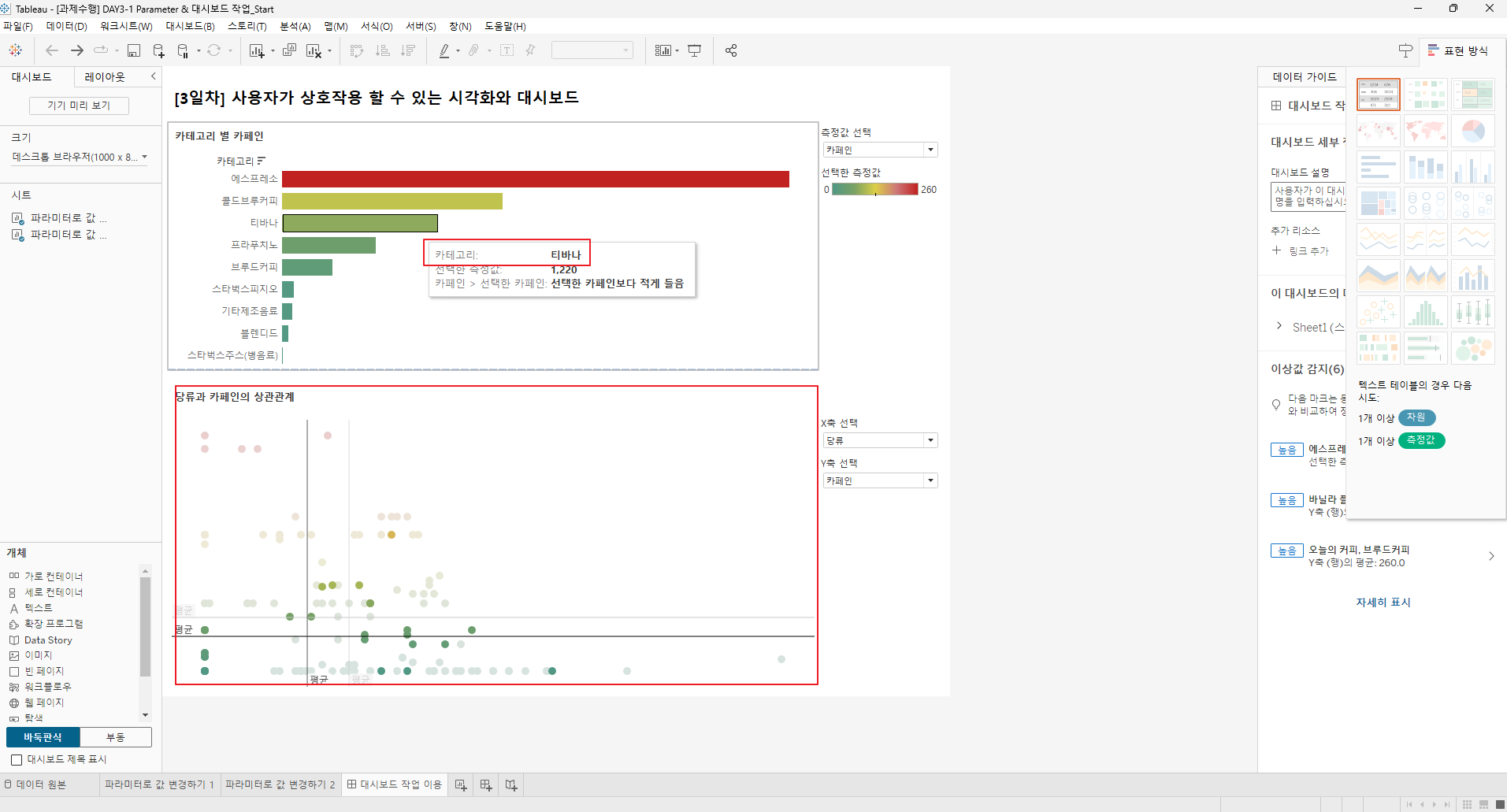Expand the Sheet1 entry in Data Guide
This screenshot has height=812, width=1507.
(1279, 325)
